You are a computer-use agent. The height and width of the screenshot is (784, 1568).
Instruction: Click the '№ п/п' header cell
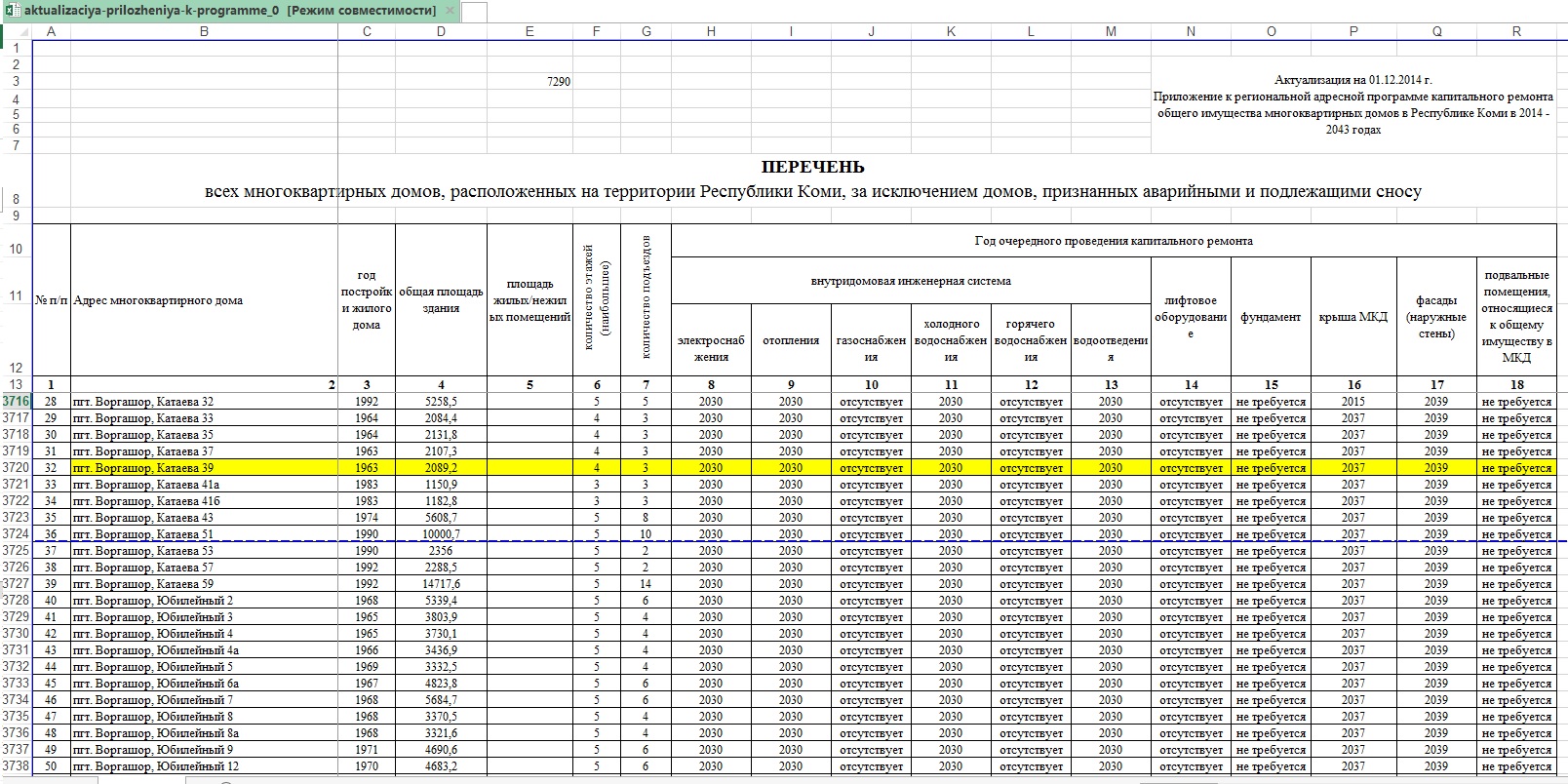click(x=52, y=300)
